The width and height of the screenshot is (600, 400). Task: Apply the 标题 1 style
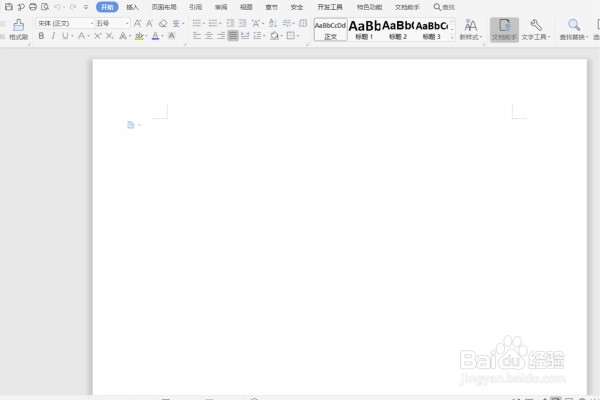tap(364, 29)
